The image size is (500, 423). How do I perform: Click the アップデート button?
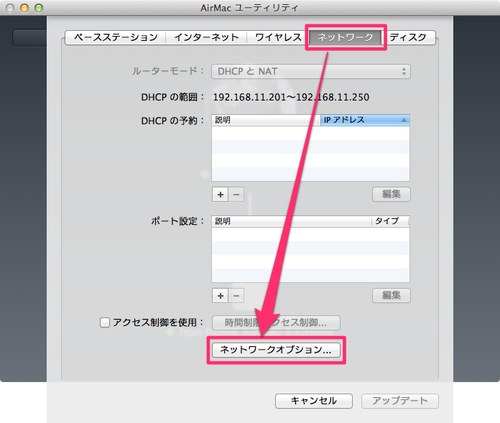point(400,401)
